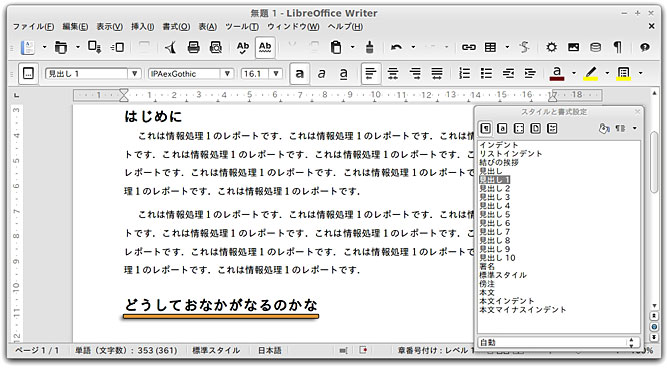
Task: Click the Styles and Formatting button on formatting bar
Action: coord(28,74)
